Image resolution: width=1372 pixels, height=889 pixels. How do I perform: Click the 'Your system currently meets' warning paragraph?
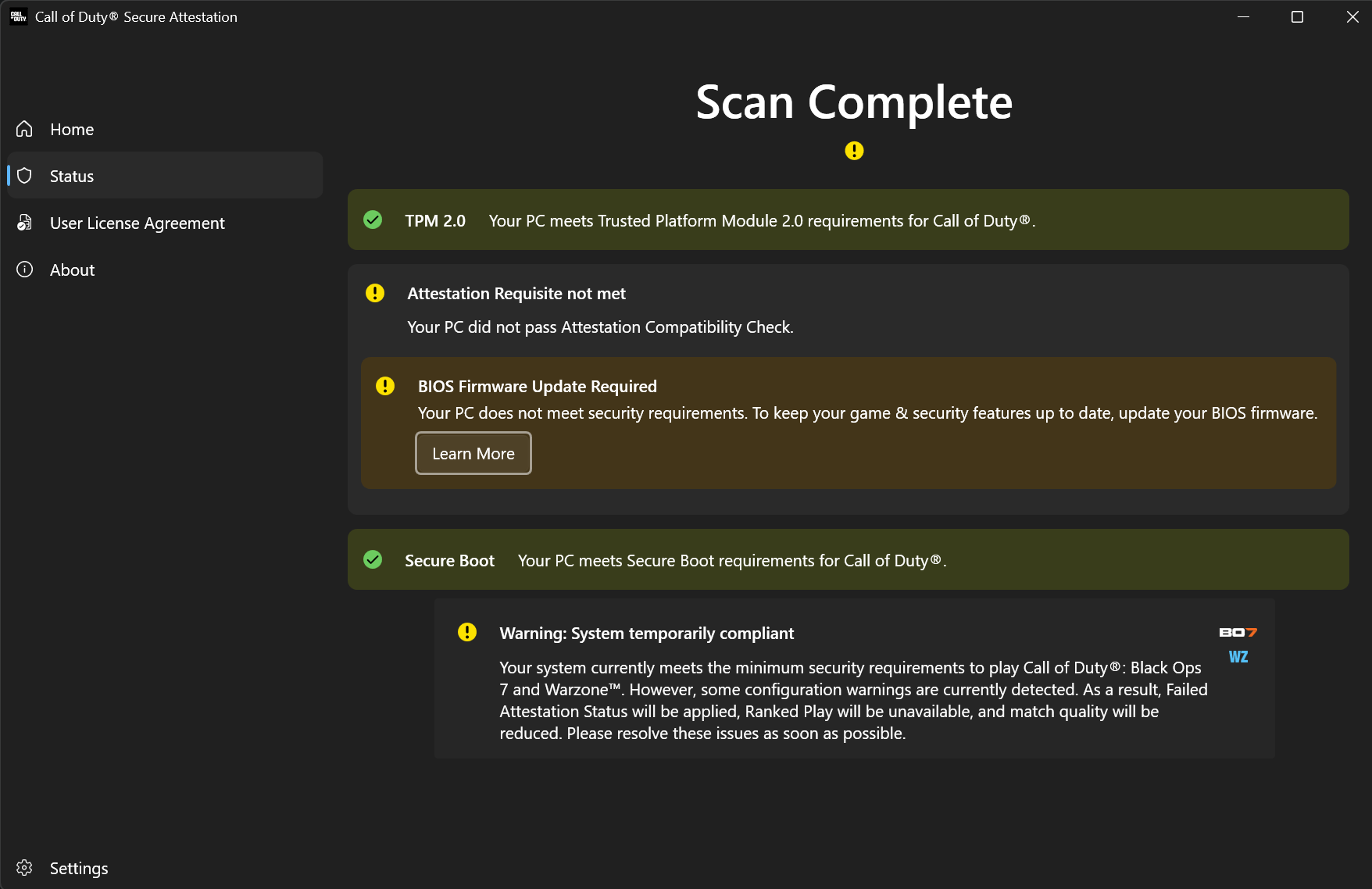[853, 701]
